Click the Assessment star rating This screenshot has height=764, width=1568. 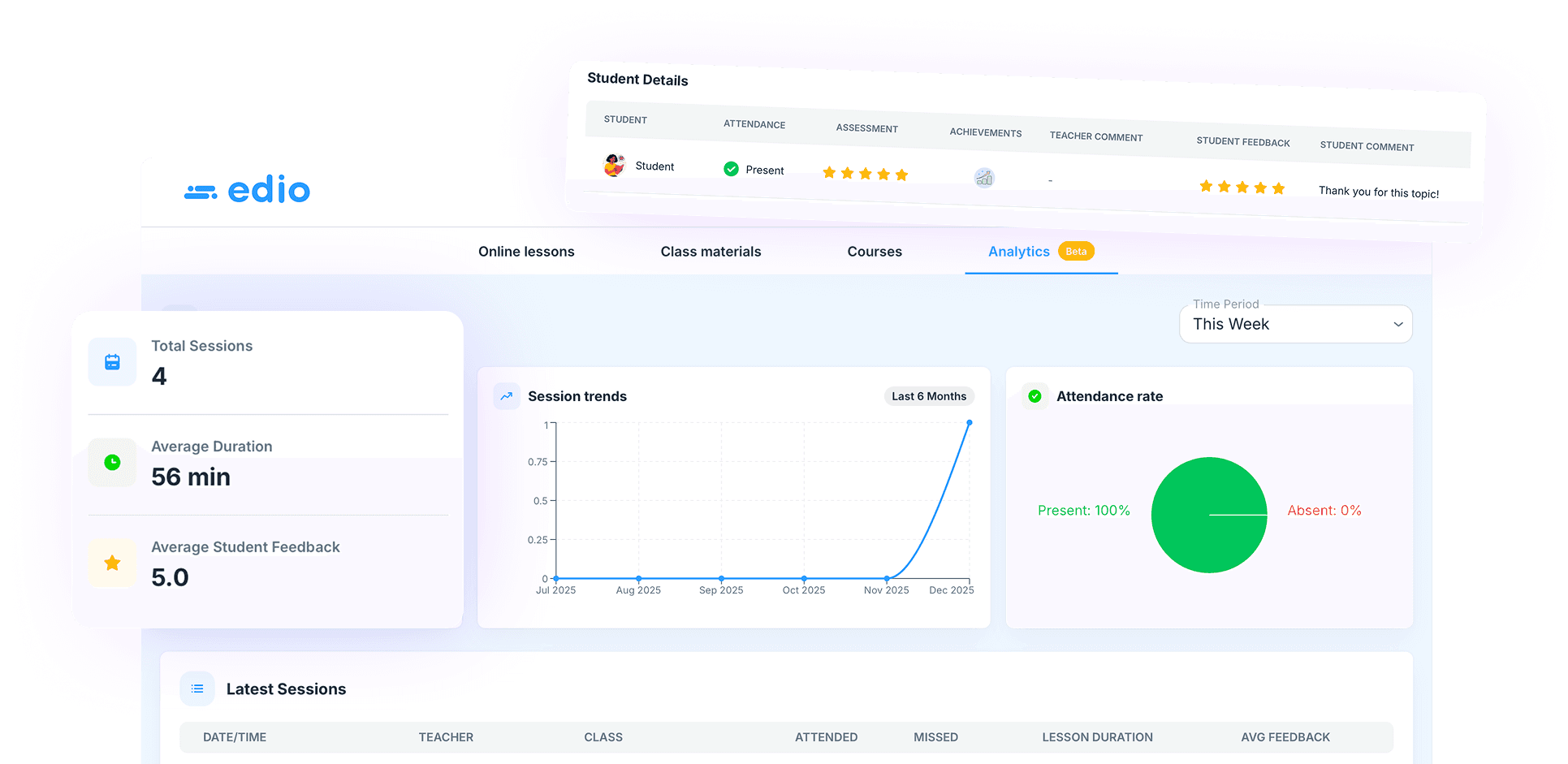(x=865, y=174)
